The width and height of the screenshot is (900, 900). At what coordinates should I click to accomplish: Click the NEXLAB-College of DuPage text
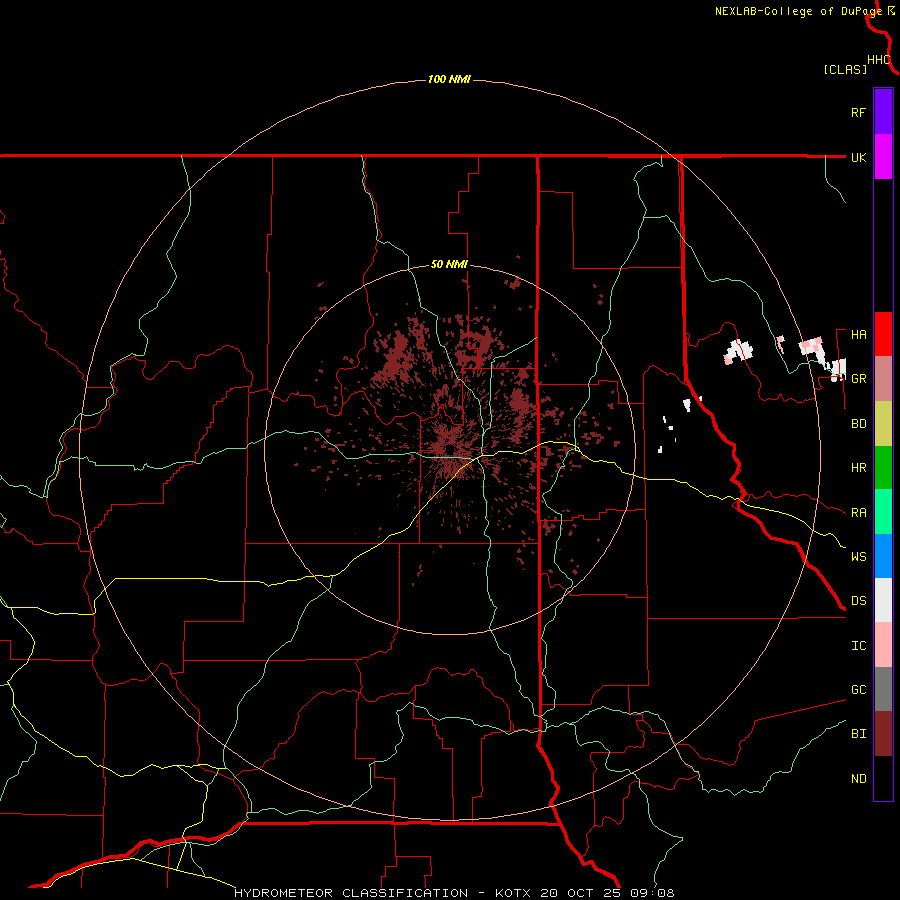point(798,11)
